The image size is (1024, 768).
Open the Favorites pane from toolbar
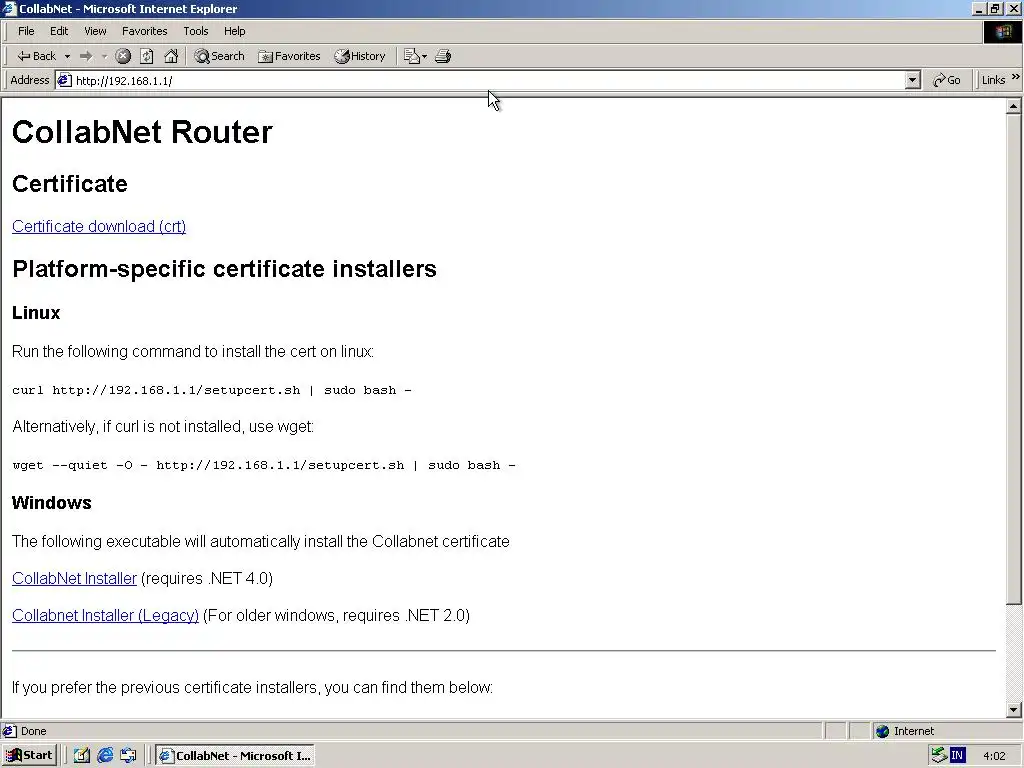(x=289, y=56)
